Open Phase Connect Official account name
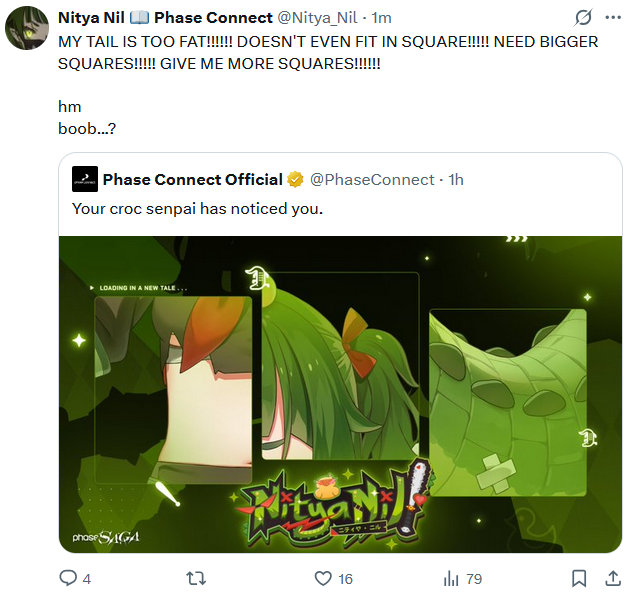631x598 pixels. tap(193, 179)
